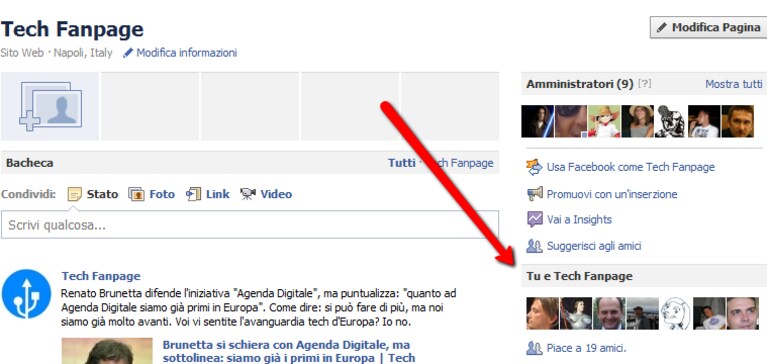
Task: Click the Amministratori (9) heading
Action: click(x=580, y=84)
